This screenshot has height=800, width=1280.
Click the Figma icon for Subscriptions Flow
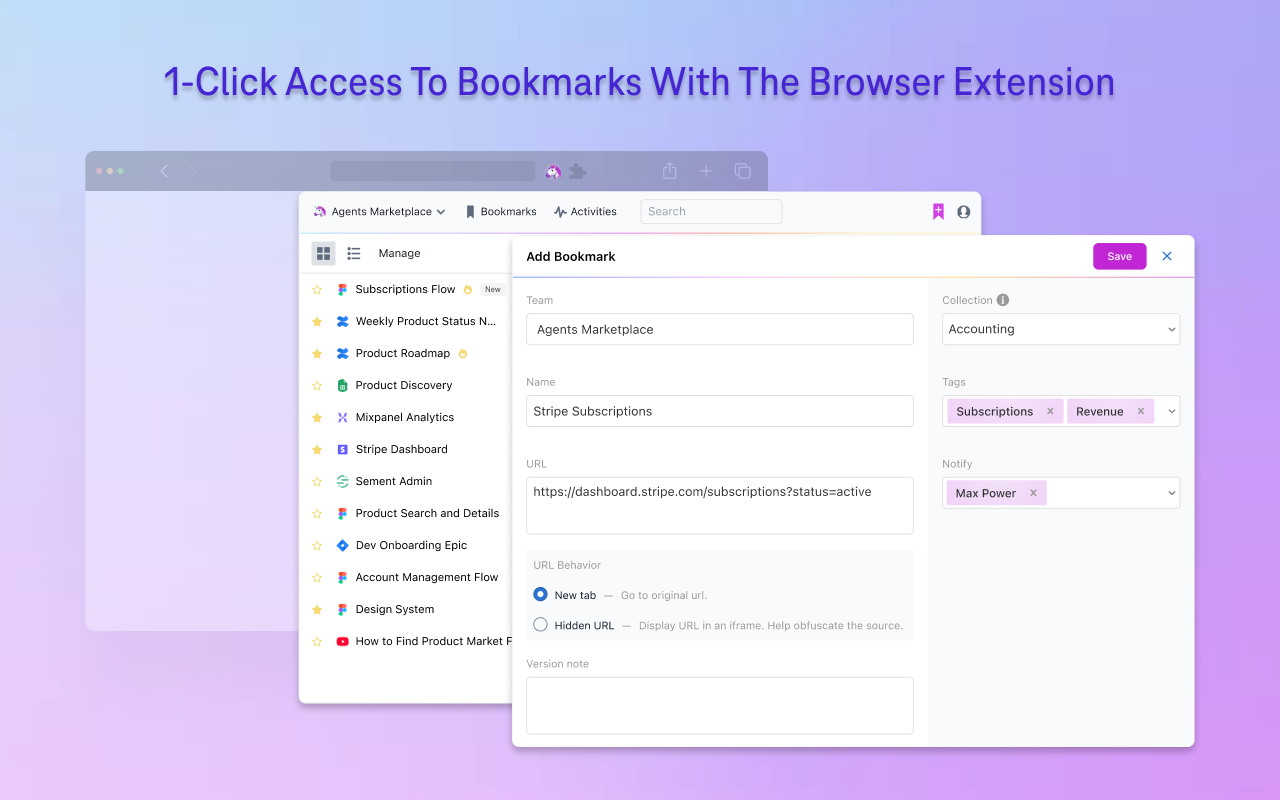click(x=342, y=289)
